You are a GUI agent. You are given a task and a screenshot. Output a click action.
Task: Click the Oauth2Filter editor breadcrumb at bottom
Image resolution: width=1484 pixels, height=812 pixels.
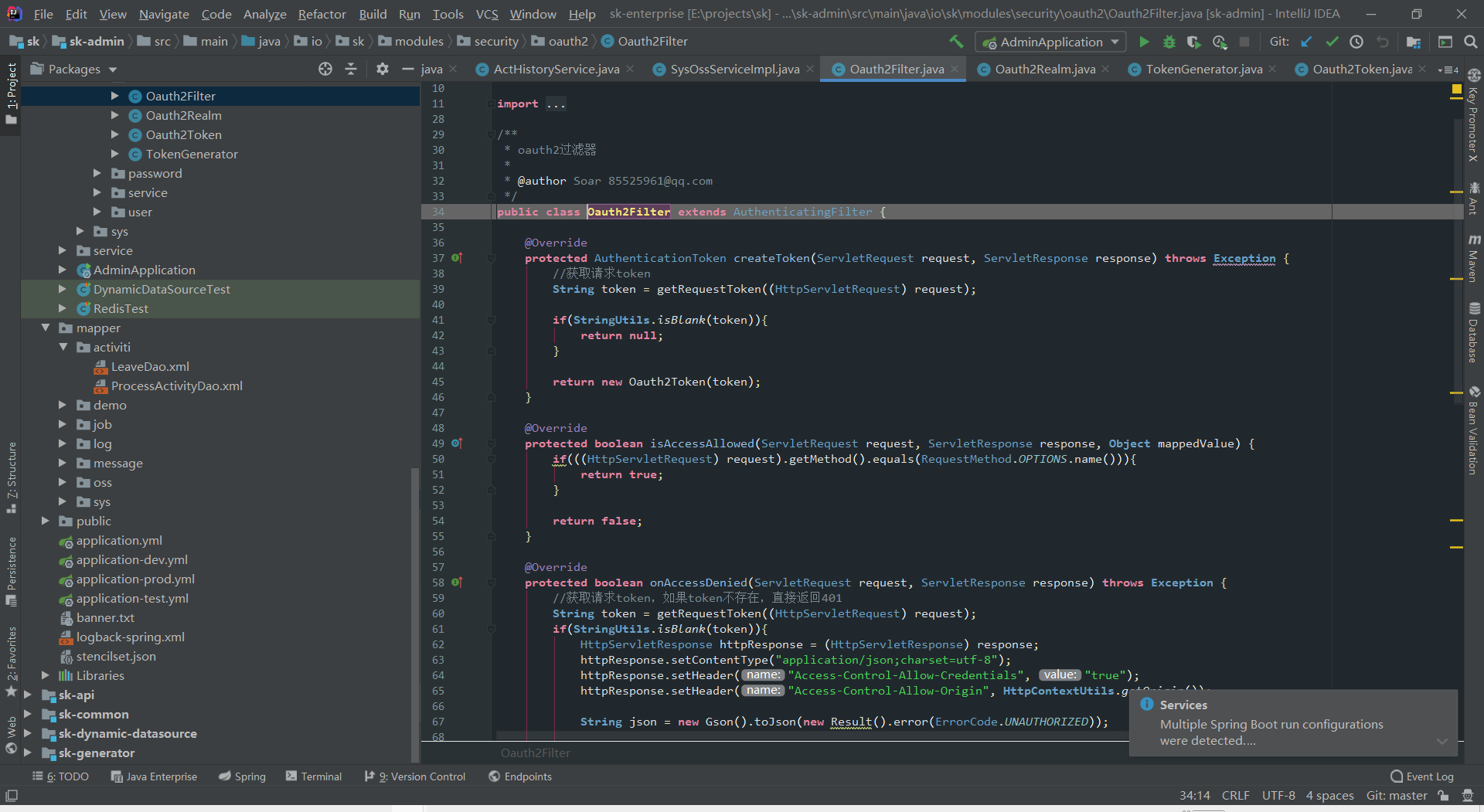click(x=535, y=753)
